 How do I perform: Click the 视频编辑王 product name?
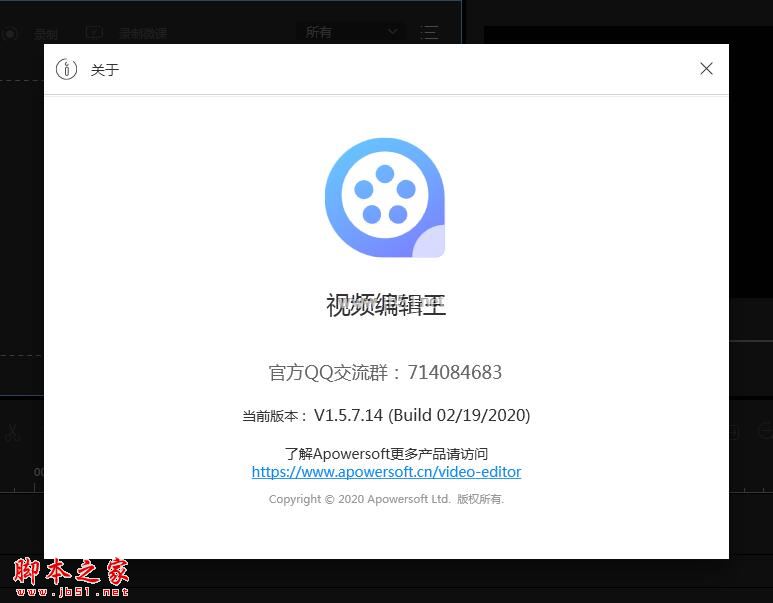(x=386, y=305)
